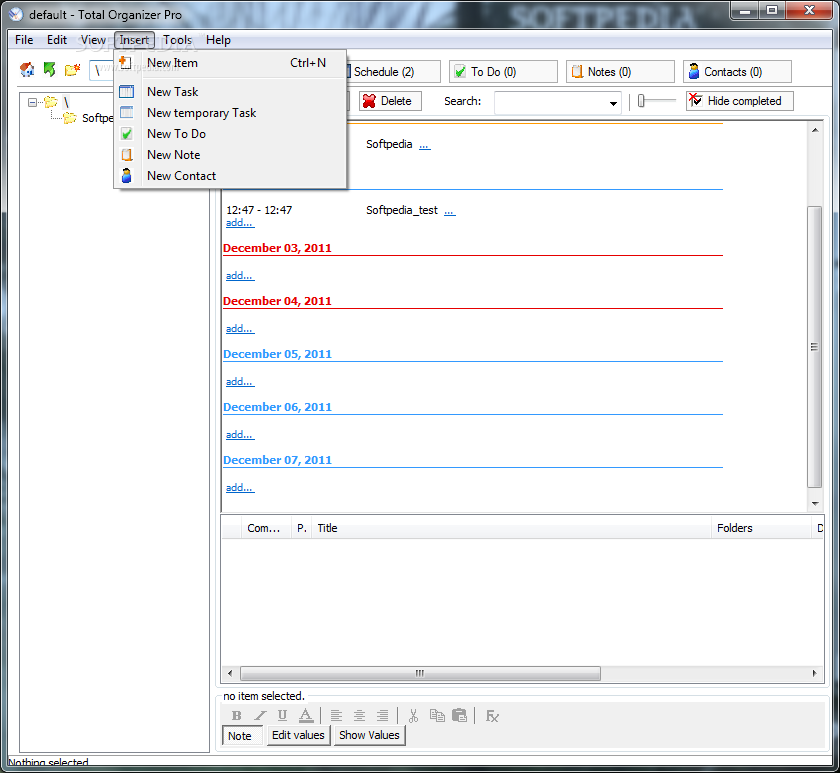The width and height of the screenshot is (840, 773).
Task: Click the green arrow toolbar icon
Action: 49,69
